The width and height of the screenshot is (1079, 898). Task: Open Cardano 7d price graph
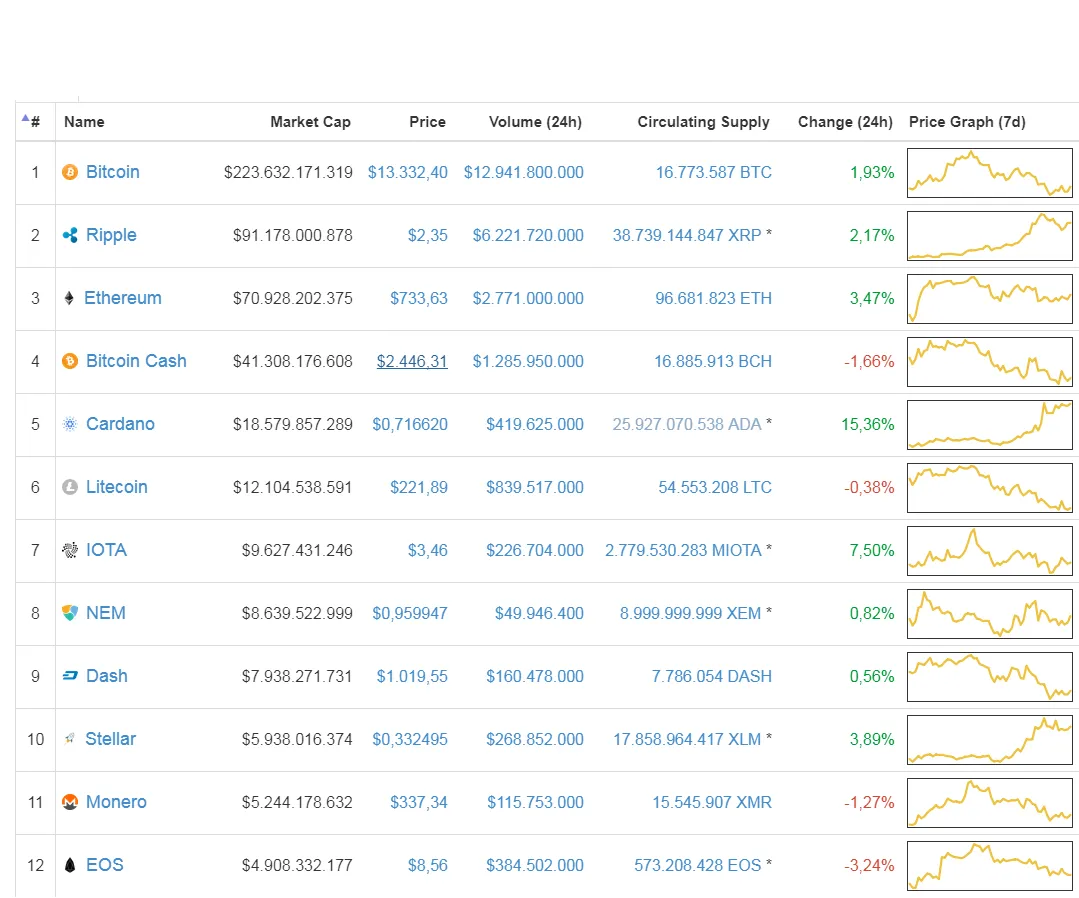click(990, 425)
